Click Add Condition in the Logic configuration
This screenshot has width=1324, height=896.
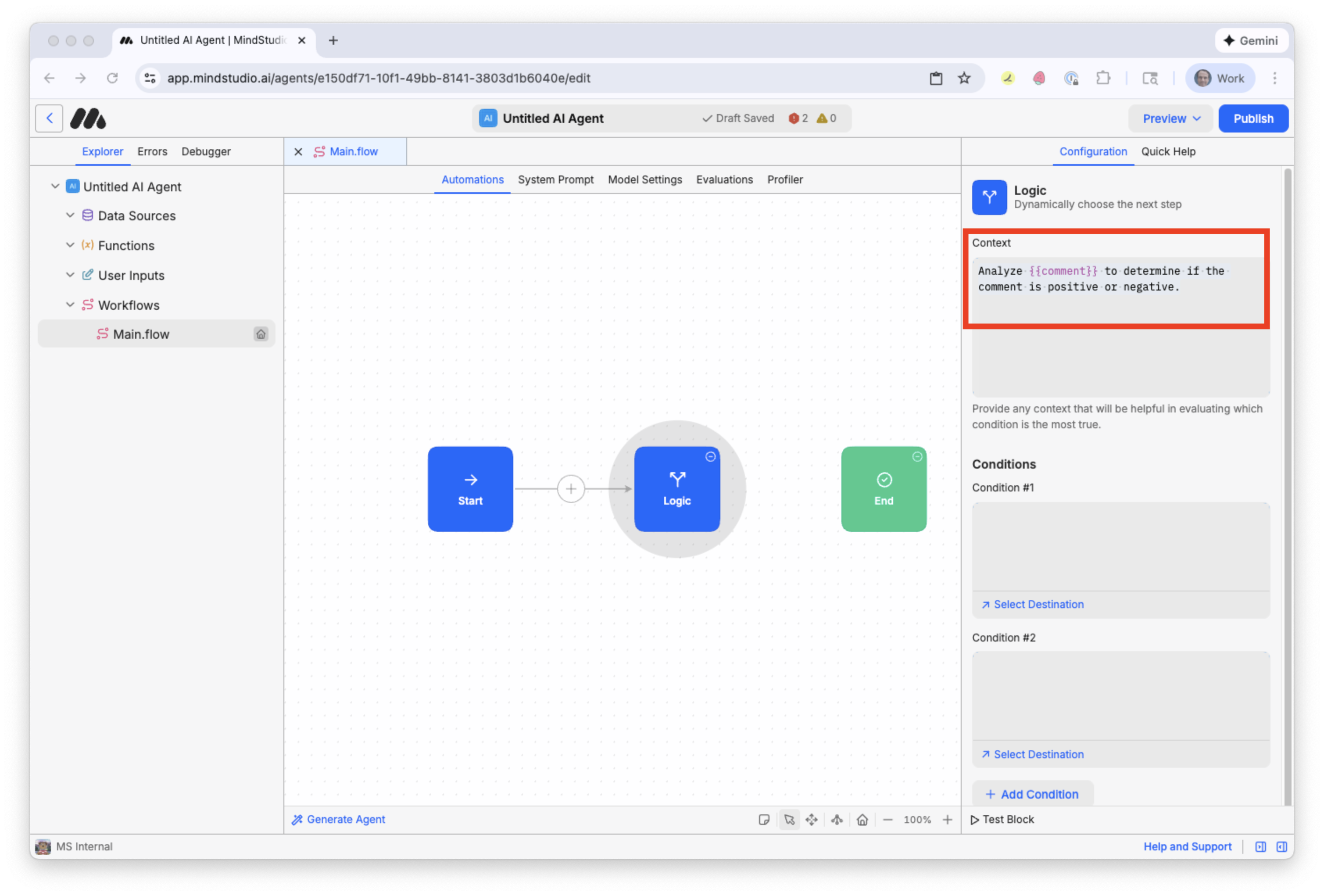click(1032, 793)
